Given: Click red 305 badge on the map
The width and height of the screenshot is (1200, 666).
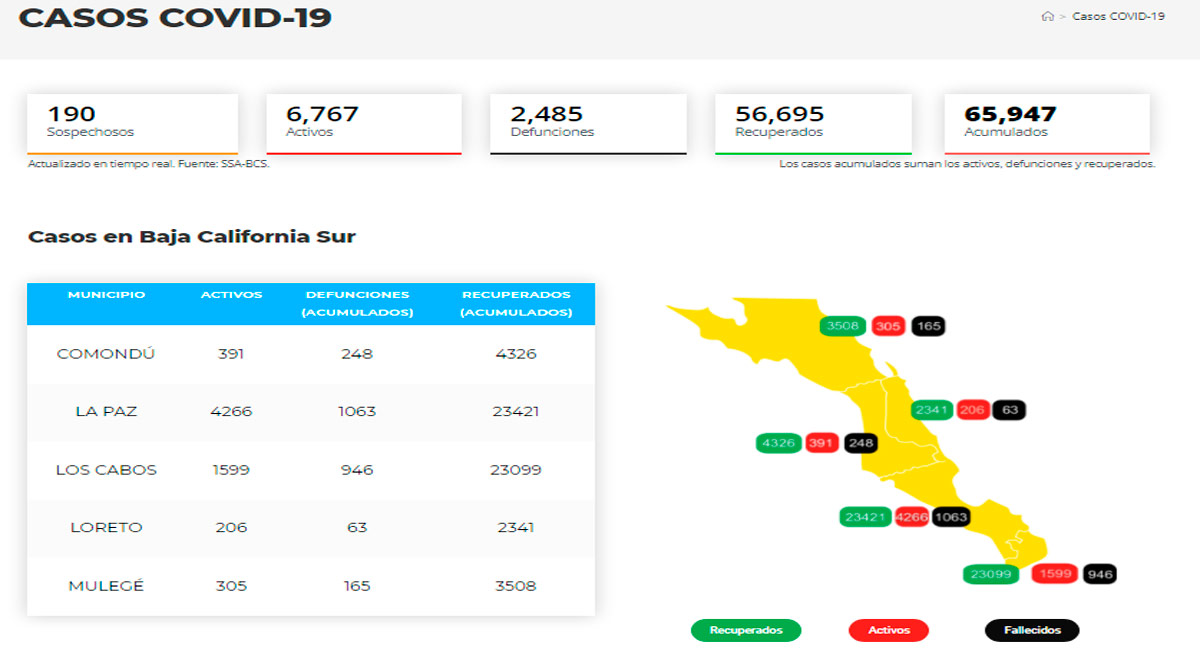Looking at the screenshot, I should 888,326.
